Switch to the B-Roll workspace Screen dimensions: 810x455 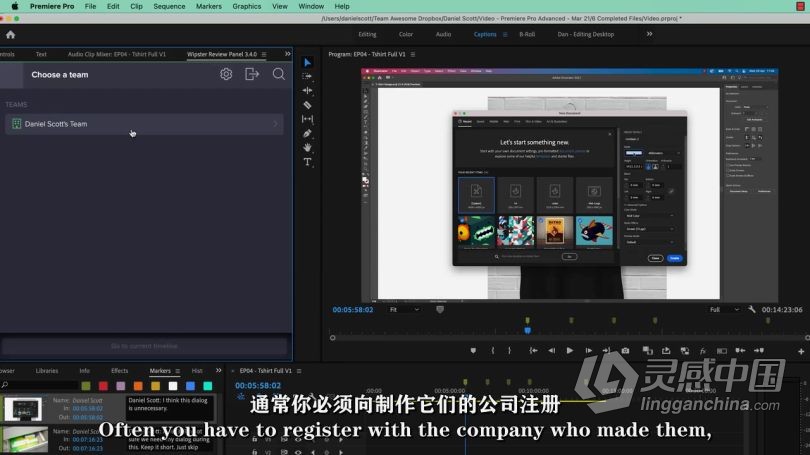pyautogui.click(x=527, y=34)
